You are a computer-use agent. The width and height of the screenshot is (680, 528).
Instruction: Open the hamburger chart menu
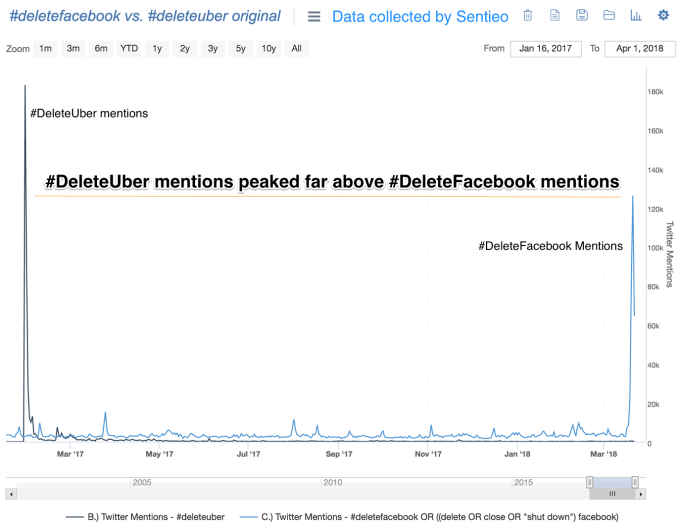tap(314, 17)
